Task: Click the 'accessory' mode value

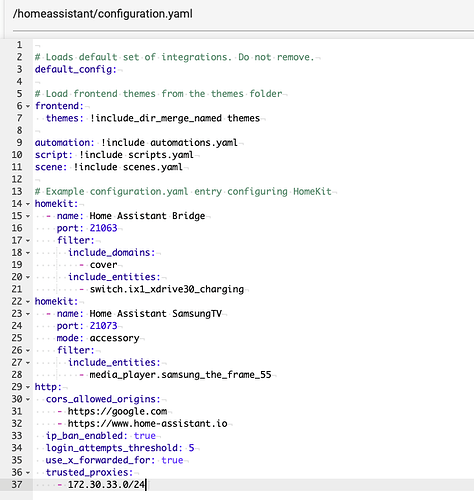Action: pos(114,338)
